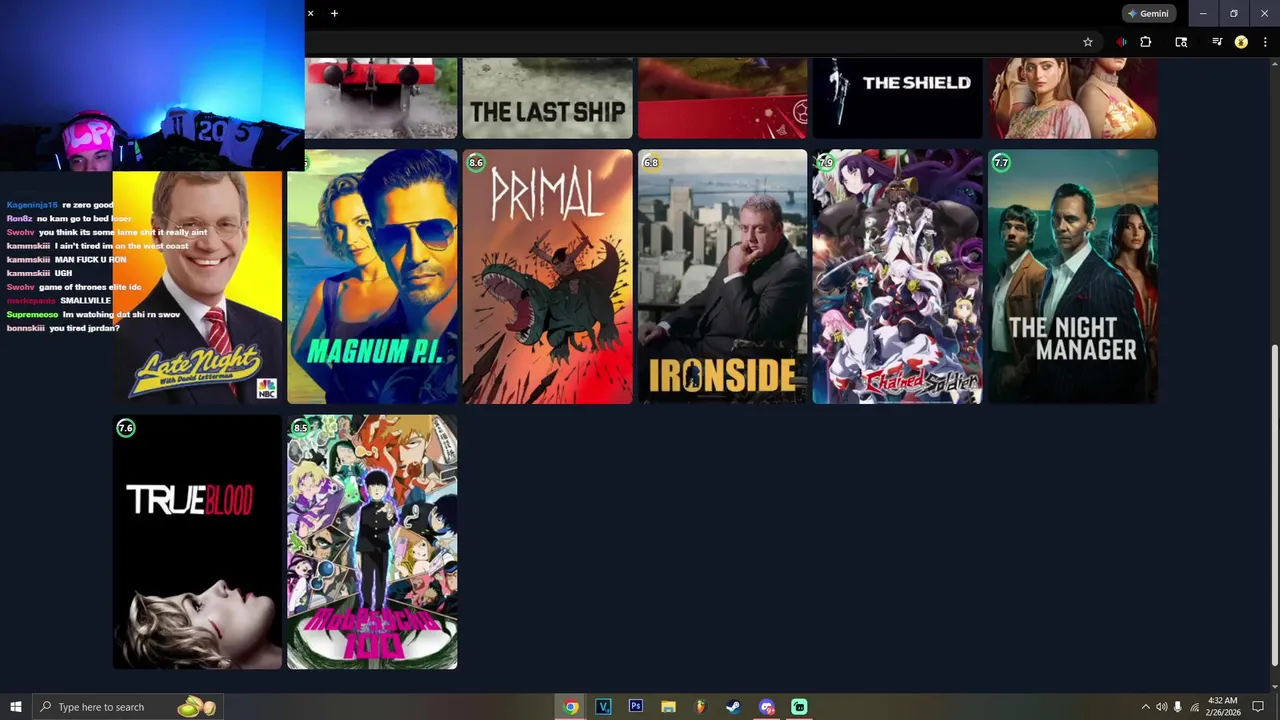This screenshot has width=1280, height=720.
Task: Close the current browser tab
Action: (310, 13)
